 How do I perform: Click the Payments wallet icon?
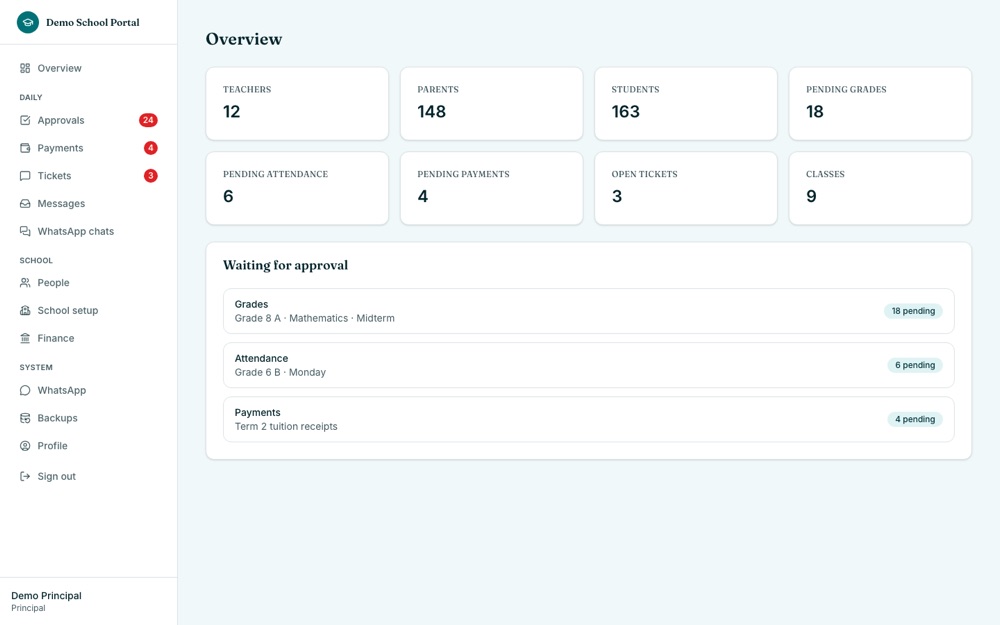[25, 148]
